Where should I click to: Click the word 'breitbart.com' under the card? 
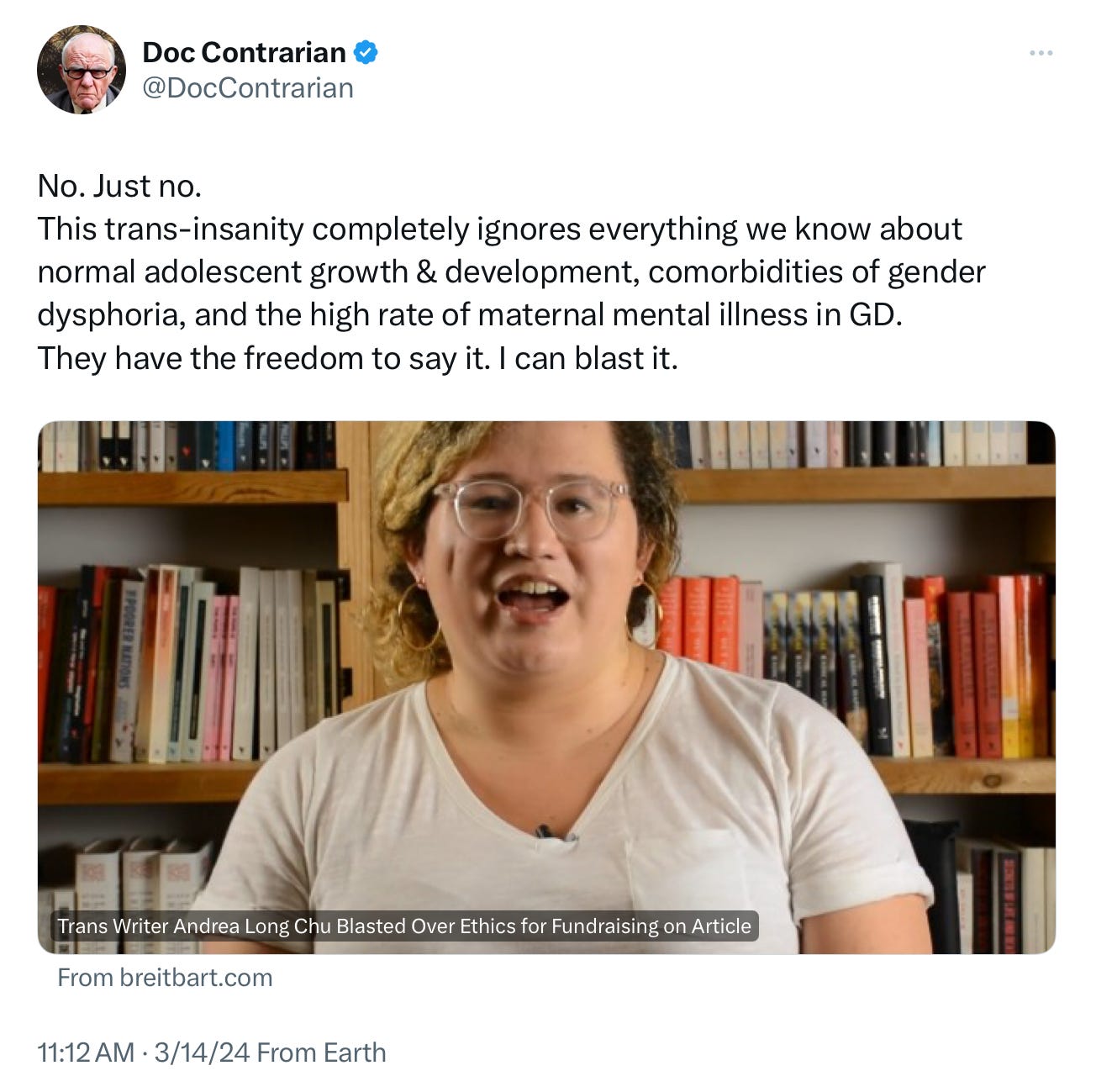[196, 977]
